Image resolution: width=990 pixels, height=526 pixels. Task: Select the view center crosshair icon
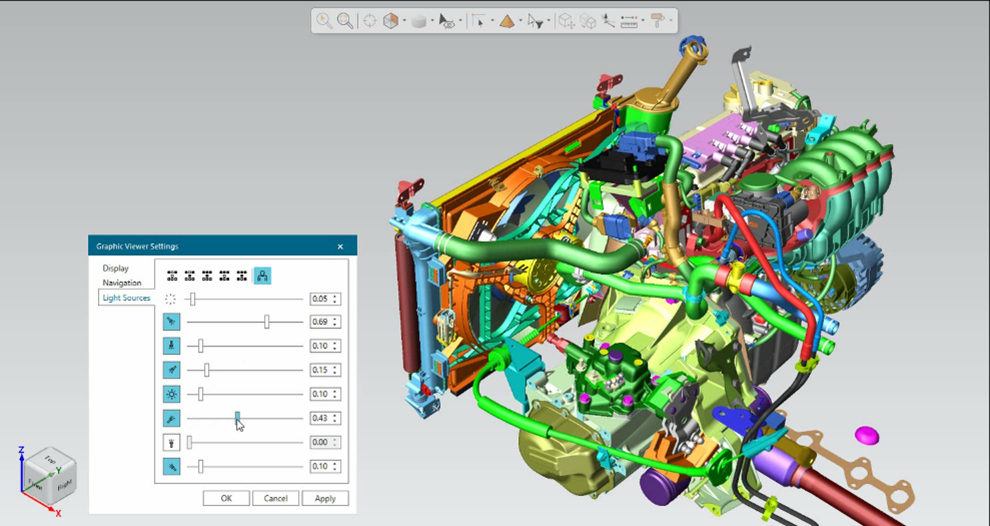tap(370, 21)
